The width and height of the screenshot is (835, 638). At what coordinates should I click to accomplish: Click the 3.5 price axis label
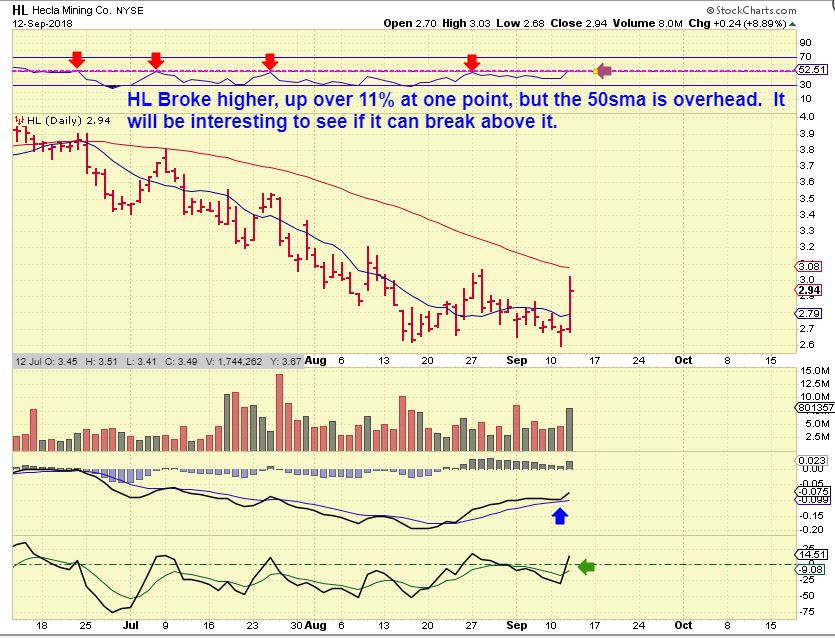(x=807, y=199)
